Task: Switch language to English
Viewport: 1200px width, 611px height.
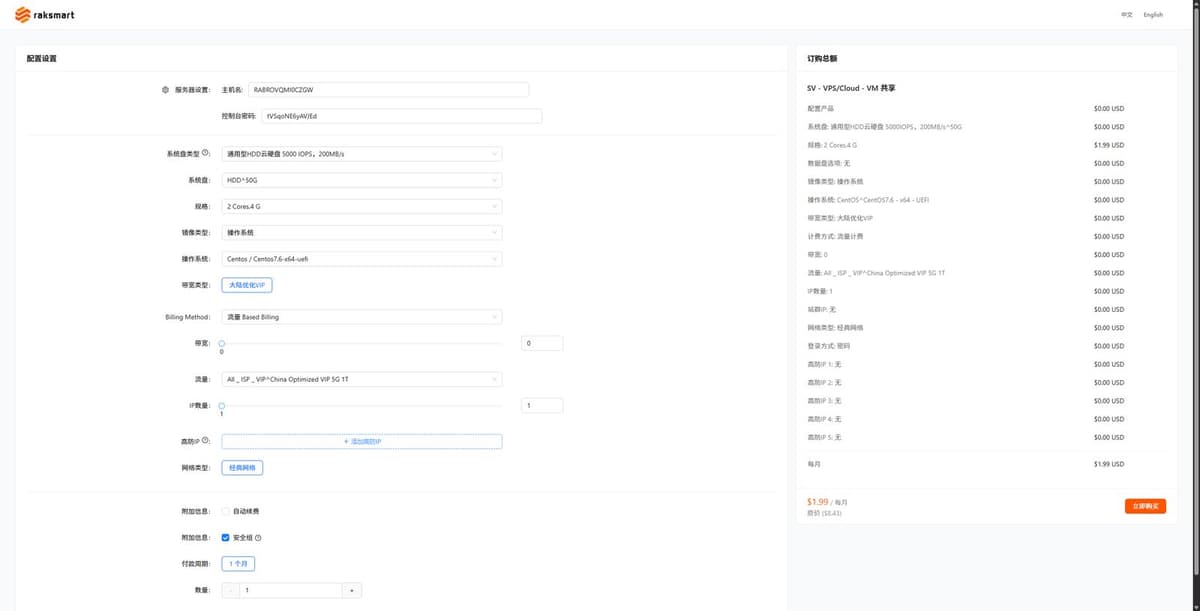Action: pyautogui.click(x=1153, y=15)
